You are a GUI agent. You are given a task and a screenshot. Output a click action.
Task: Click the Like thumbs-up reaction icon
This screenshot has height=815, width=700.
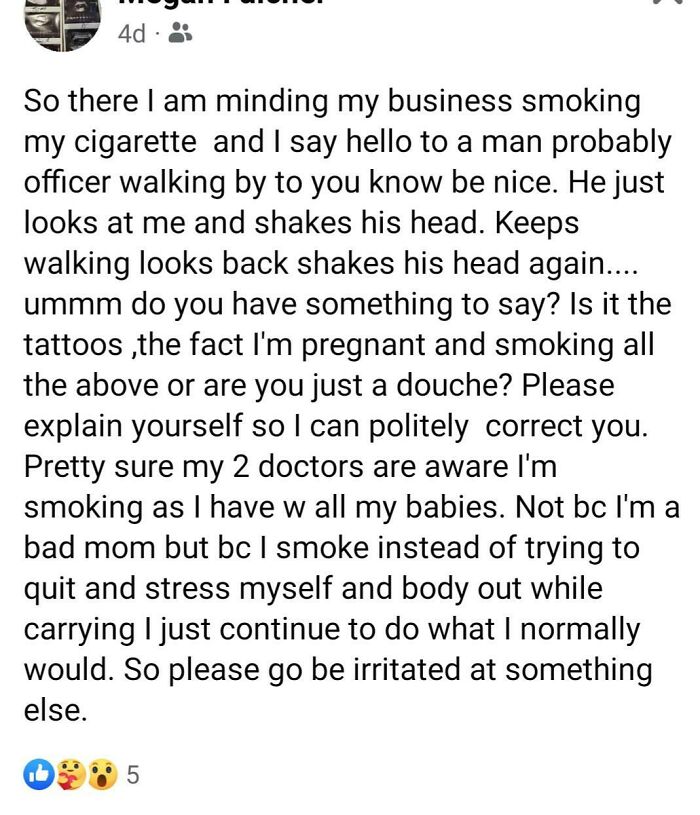click(x=38, y=770)
